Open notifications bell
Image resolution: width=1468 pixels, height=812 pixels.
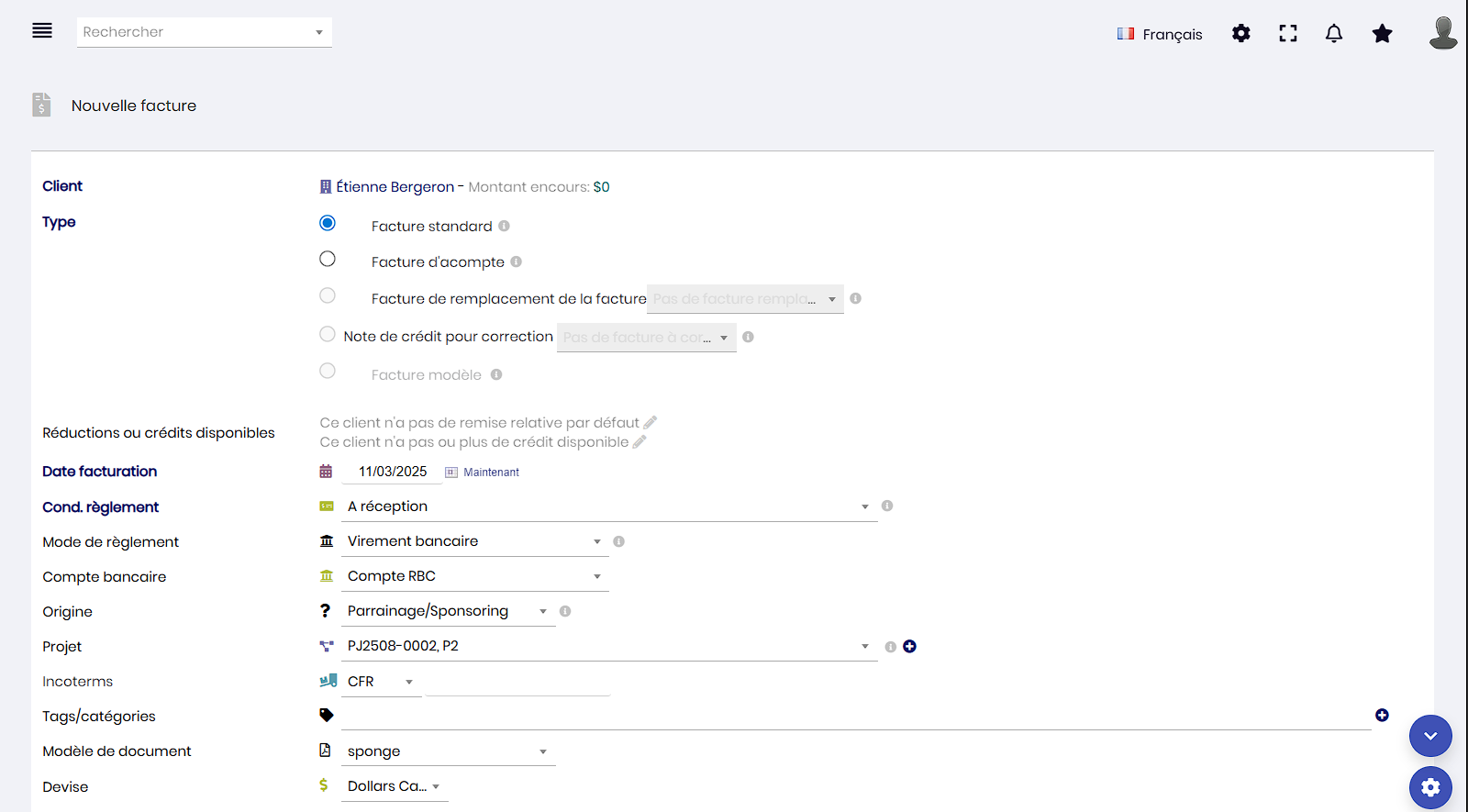[1334, 34]
